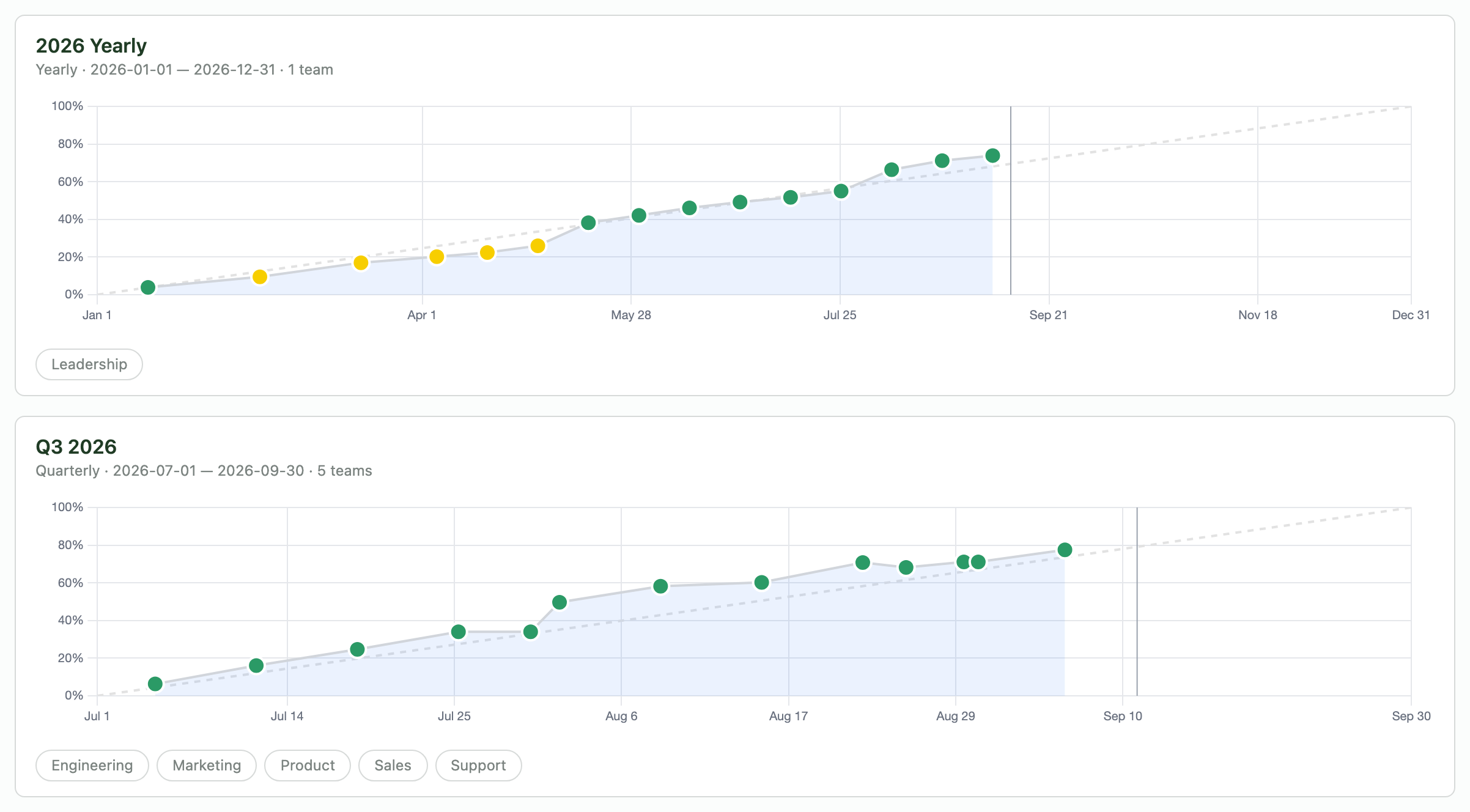Click the Aug 6 axis label
This screenshot has width=1470, height=812.
click(621, 716)
